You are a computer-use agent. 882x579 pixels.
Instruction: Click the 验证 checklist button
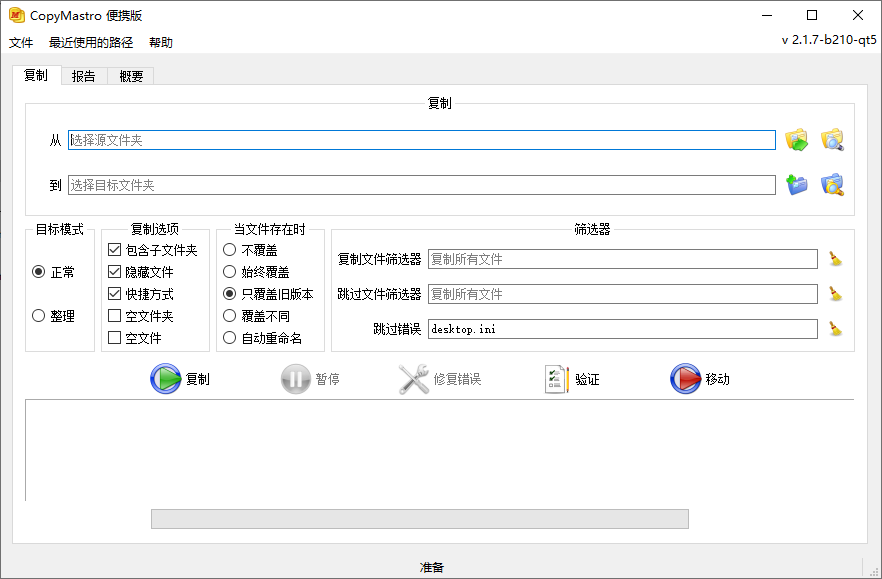(572, 379)
